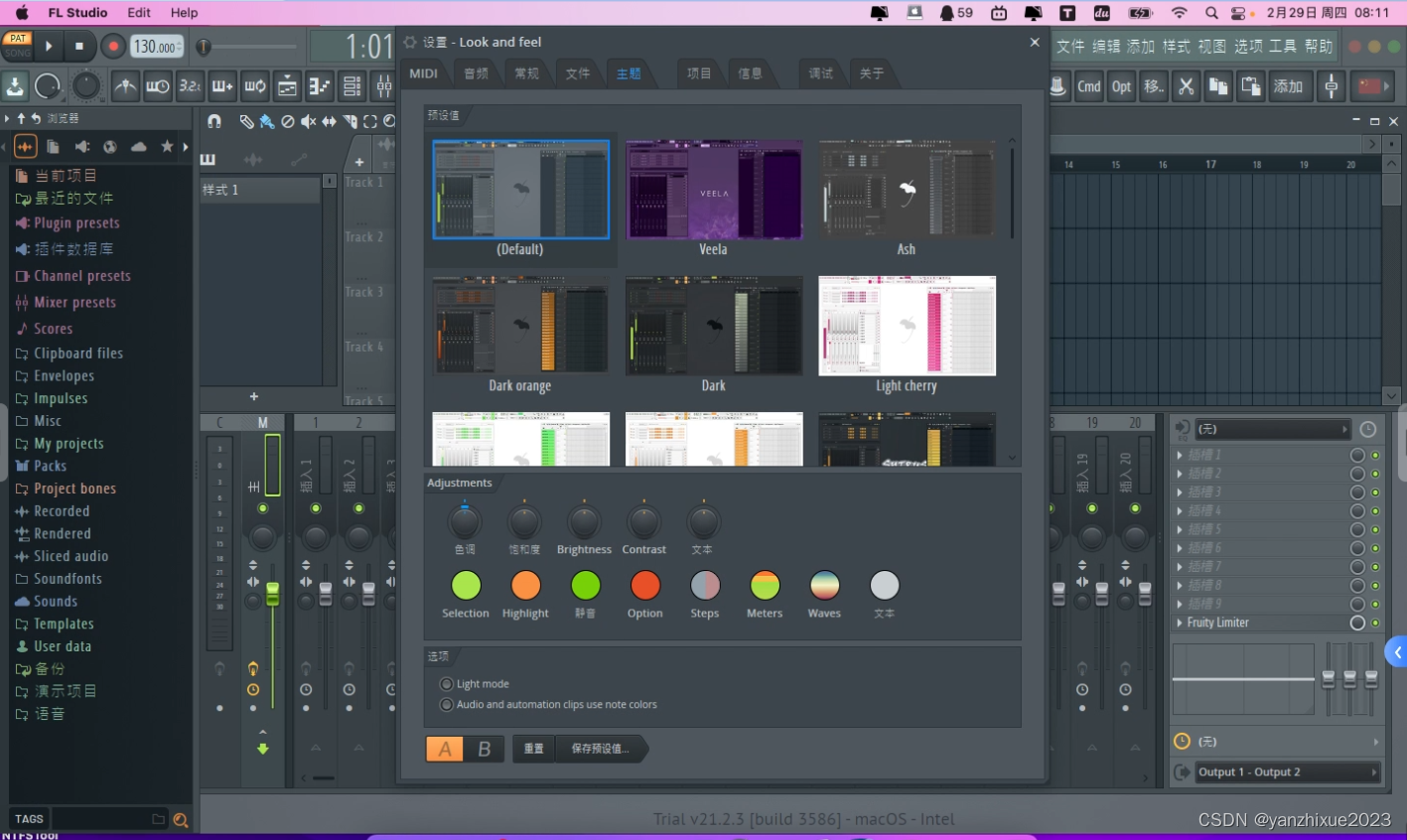Click the copy icon next to the scissors

point(1218,86)
